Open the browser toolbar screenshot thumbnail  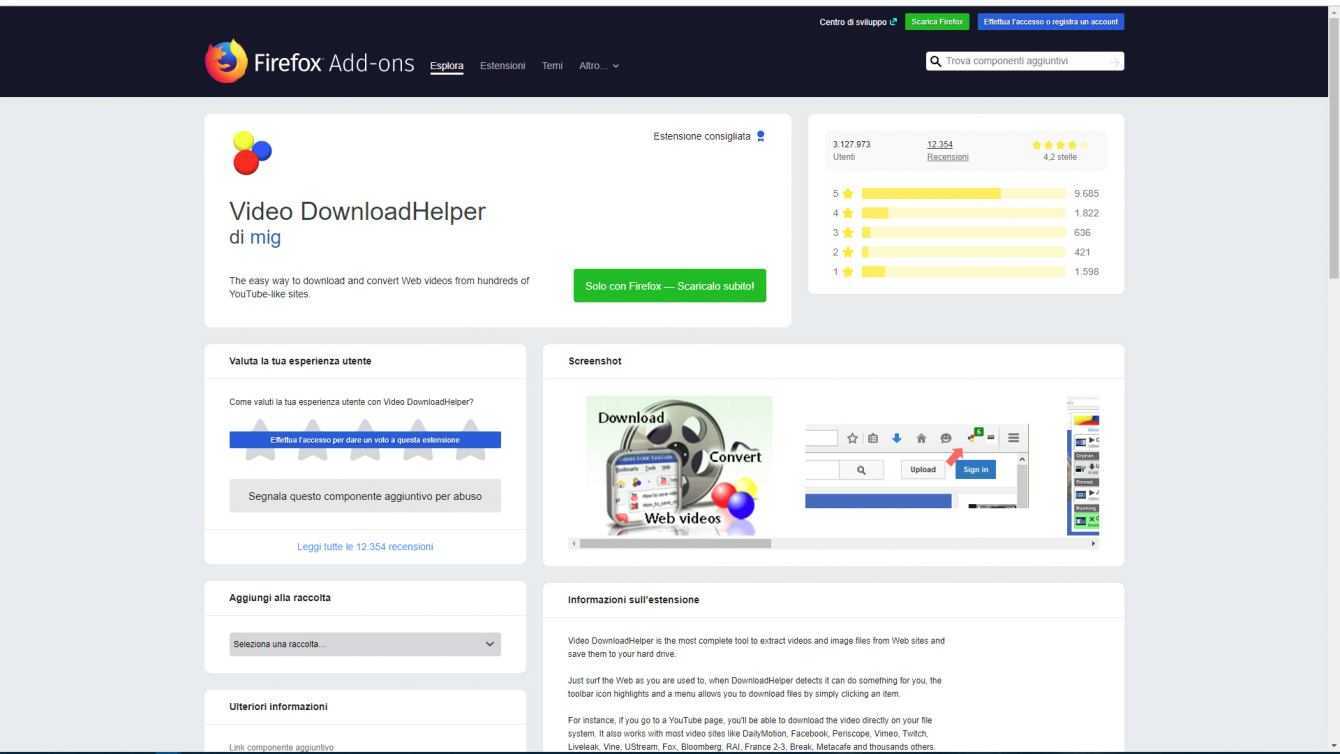tap(917, 466)
